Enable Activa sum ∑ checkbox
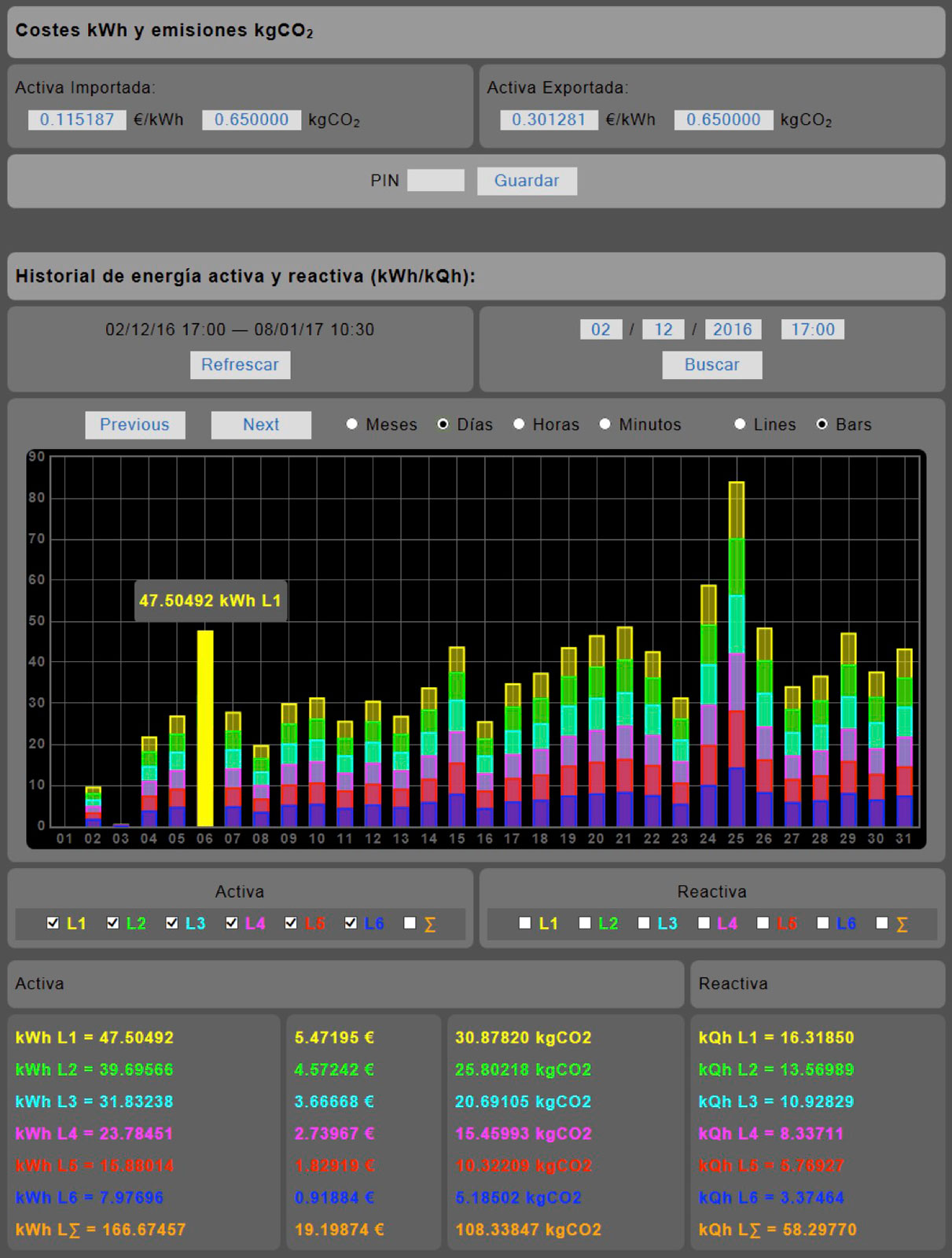Screen dimensions: 952x1258 (x=410, y=923)
